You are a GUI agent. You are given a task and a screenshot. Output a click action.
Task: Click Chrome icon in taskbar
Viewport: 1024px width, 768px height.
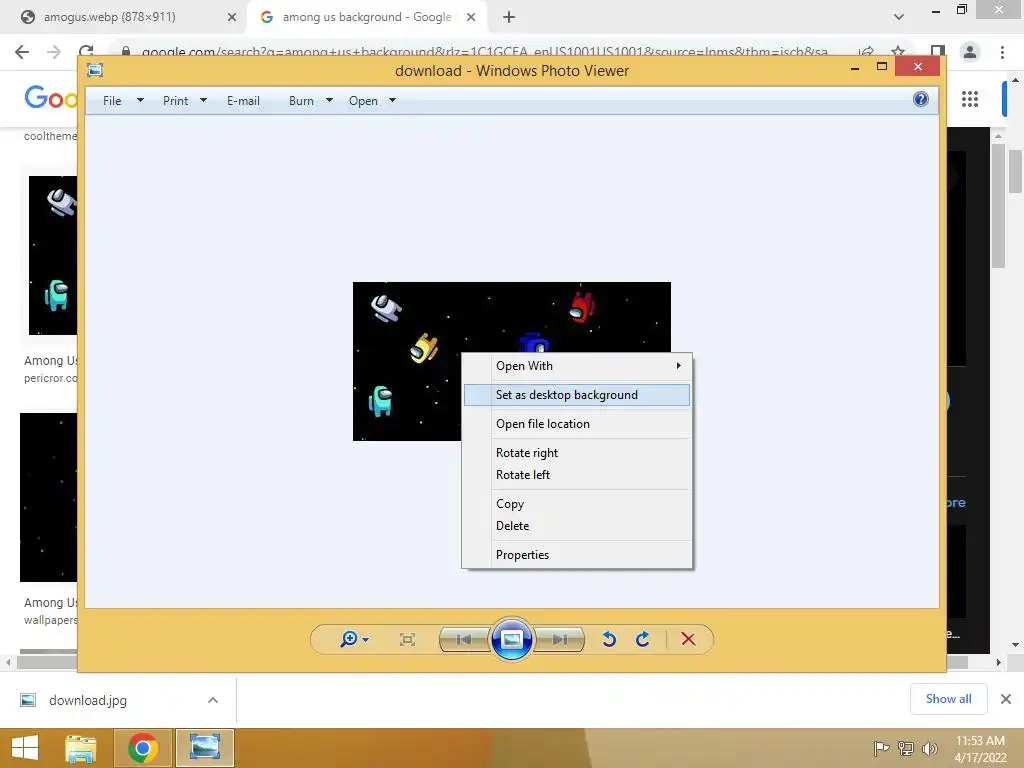tap(142, 748)
